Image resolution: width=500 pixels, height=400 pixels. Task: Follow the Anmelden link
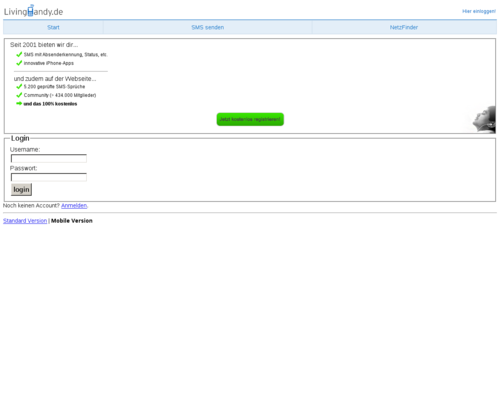(x=74, y=206)
